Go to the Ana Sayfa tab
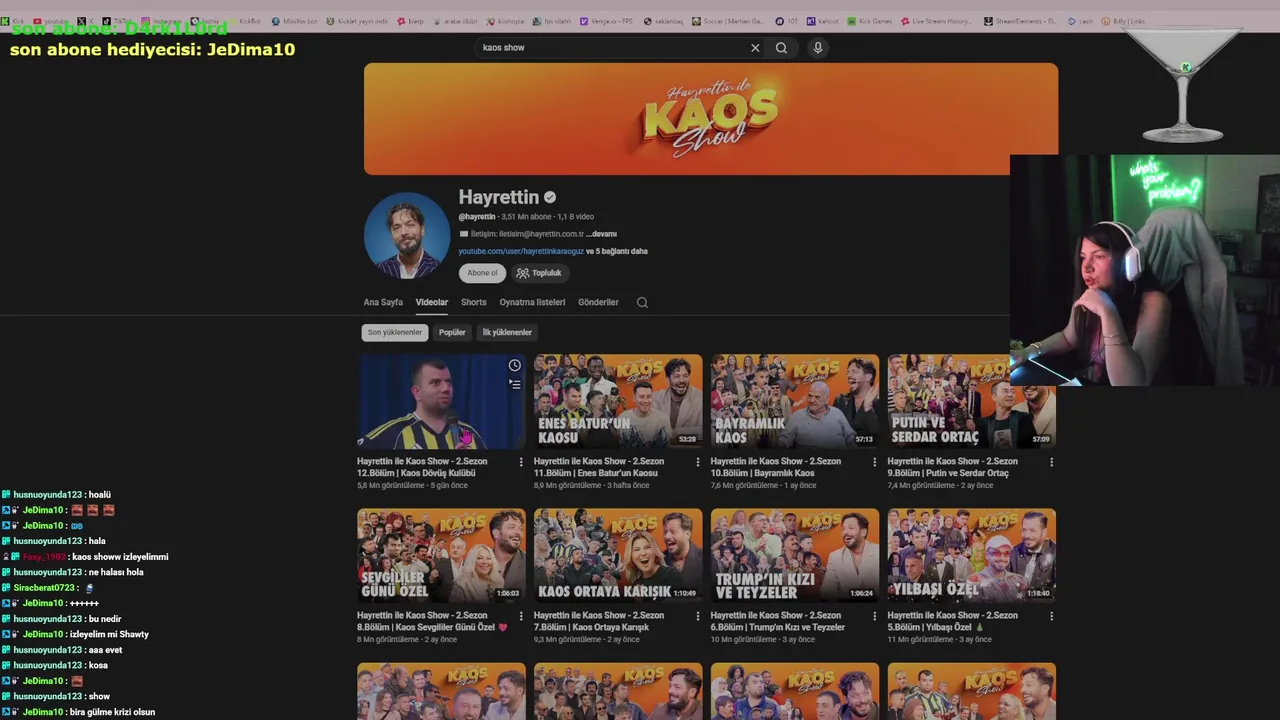1280x720 pixels. [383, 302]
